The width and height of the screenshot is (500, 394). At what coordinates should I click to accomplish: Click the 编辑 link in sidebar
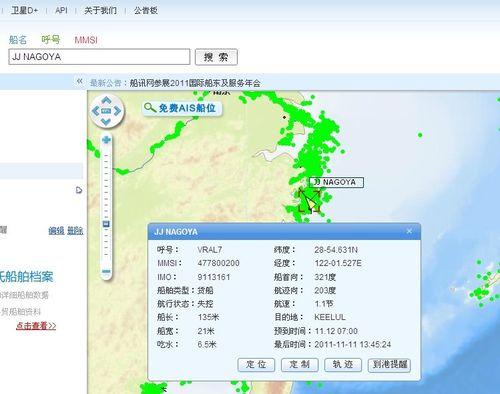56,231
